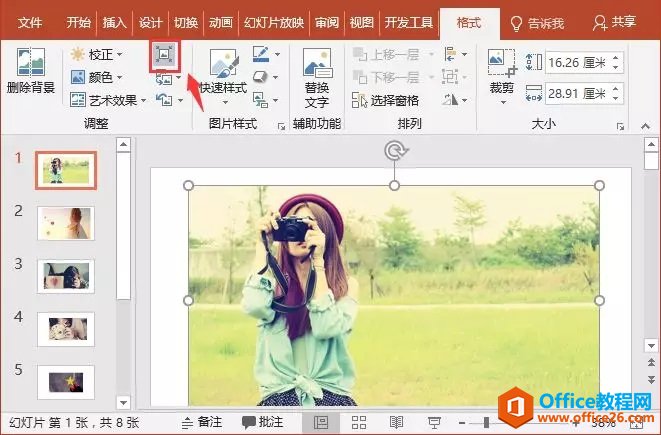
Task: Click the Alt Text (替换文字) button
Action: 317,78
